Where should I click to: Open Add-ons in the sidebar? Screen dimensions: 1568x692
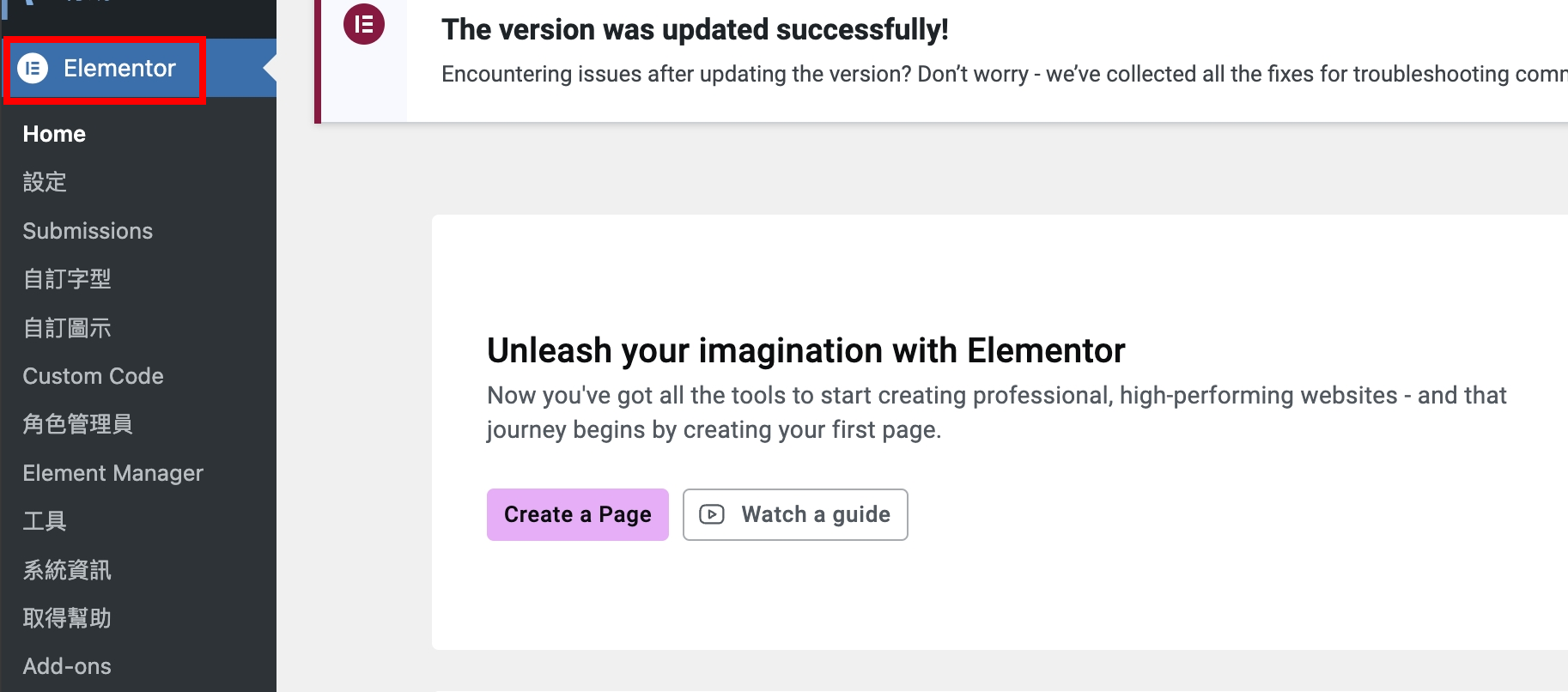(67, 666)
